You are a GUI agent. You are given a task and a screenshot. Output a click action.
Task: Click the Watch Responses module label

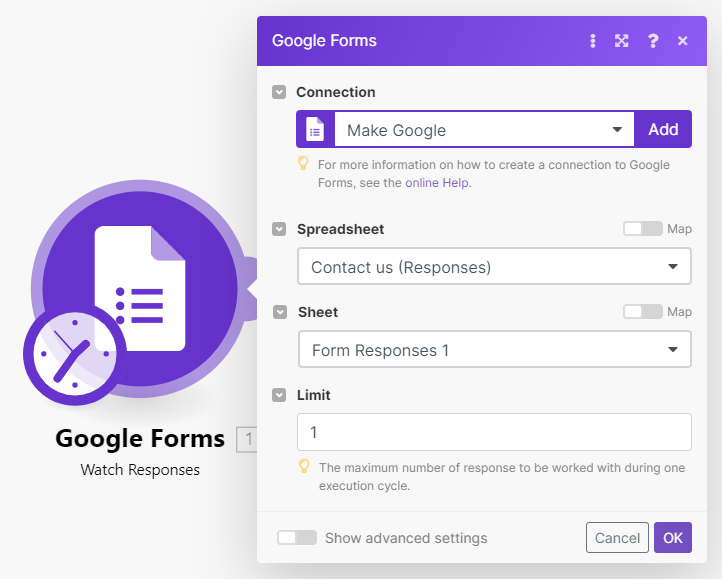click(x=140, y=470)
